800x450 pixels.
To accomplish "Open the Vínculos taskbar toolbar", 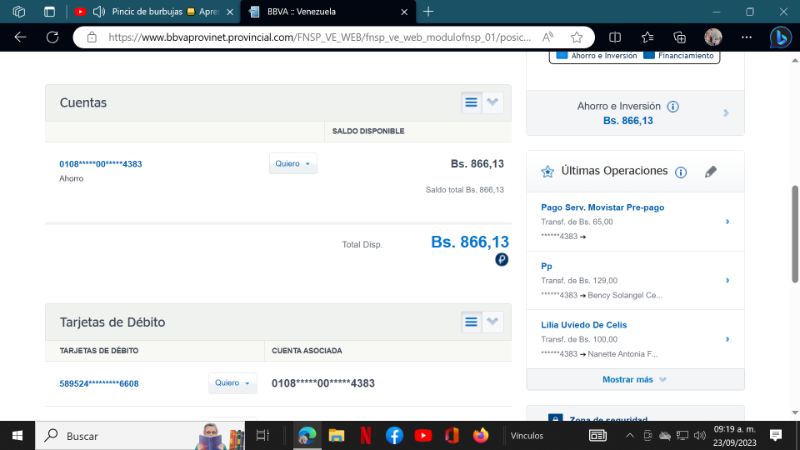I will pyautogui.click(x=527, y=436).
